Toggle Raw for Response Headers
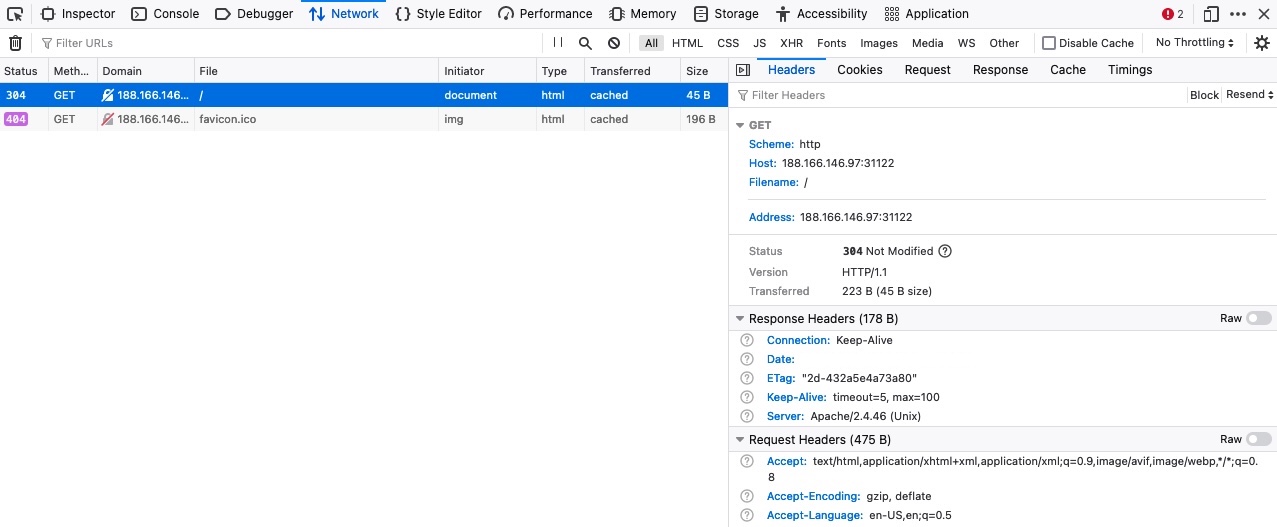The image size is (1277, 527). click(x=1258, y=318)
